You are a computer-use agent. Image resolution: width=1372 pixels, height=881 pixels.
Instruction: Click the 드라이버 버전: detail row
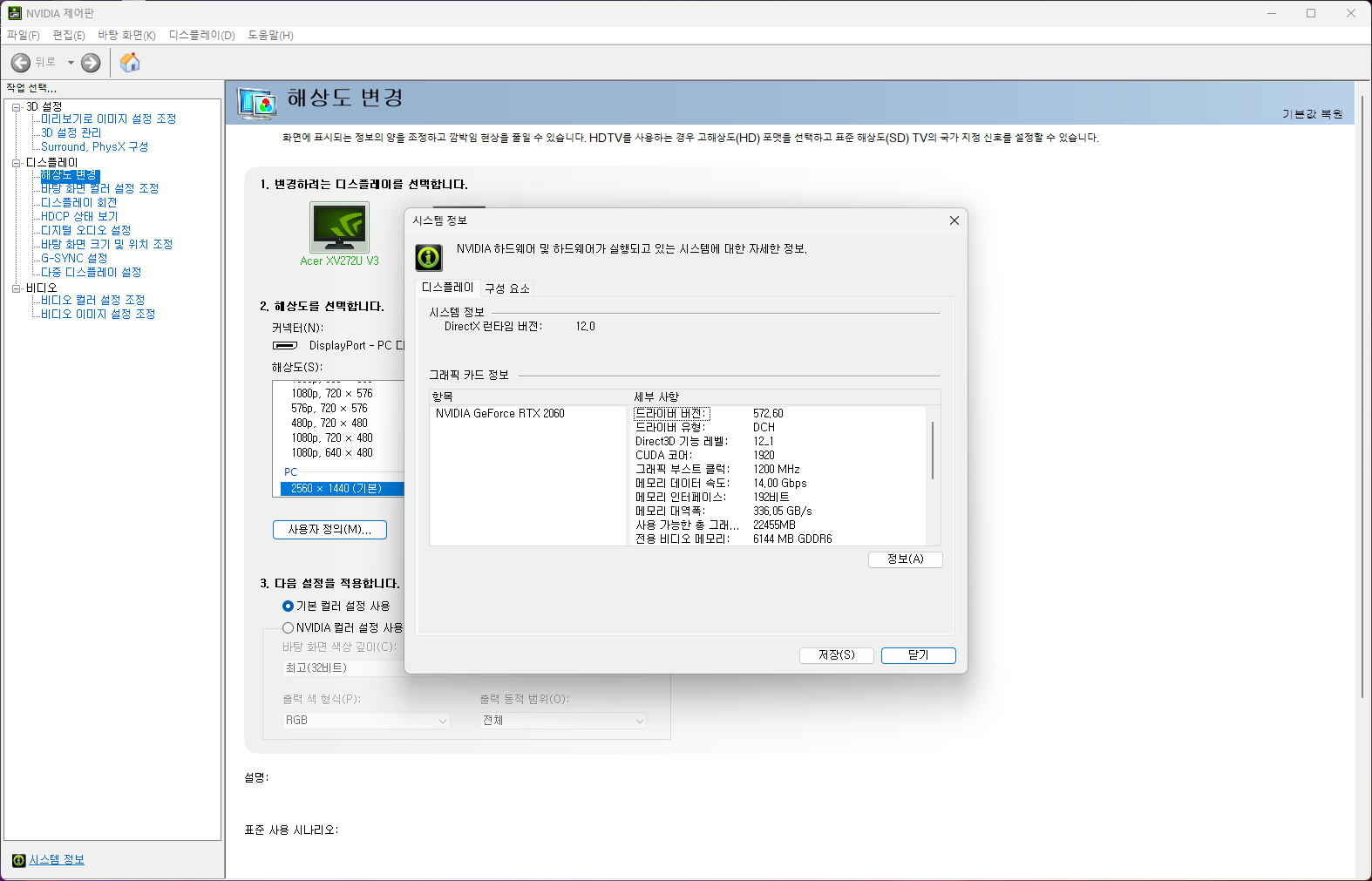(x=778, y=414)
